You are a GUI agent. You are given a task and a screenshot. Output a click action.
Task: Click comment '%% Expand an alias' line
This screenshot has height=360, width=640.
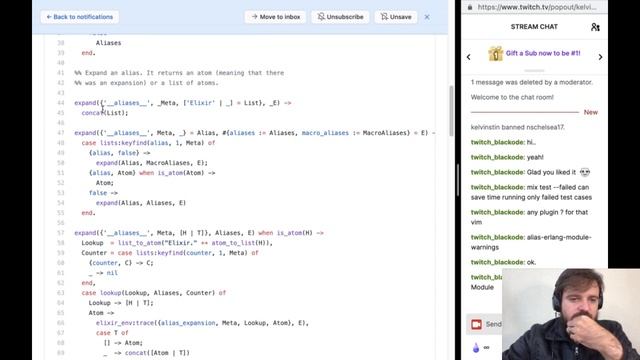(x=179, y=73)
